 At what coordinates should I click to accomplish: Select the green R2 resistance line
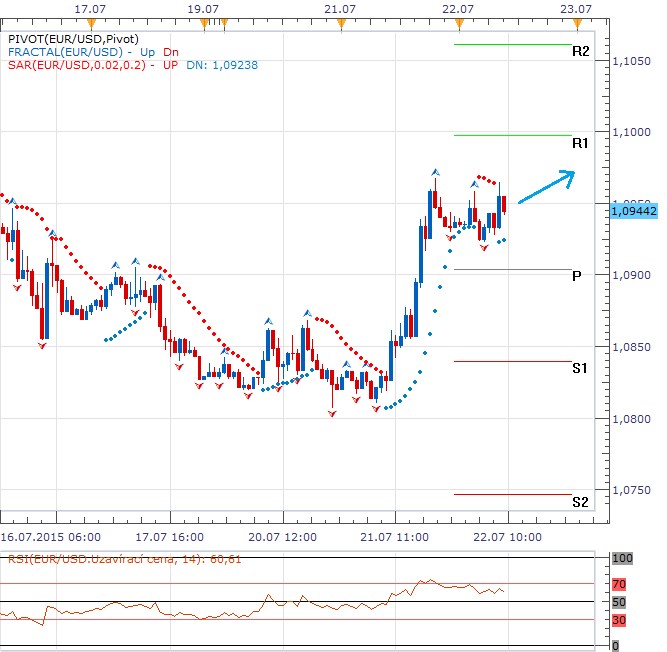pyautogui.click(x=510, y=44)
